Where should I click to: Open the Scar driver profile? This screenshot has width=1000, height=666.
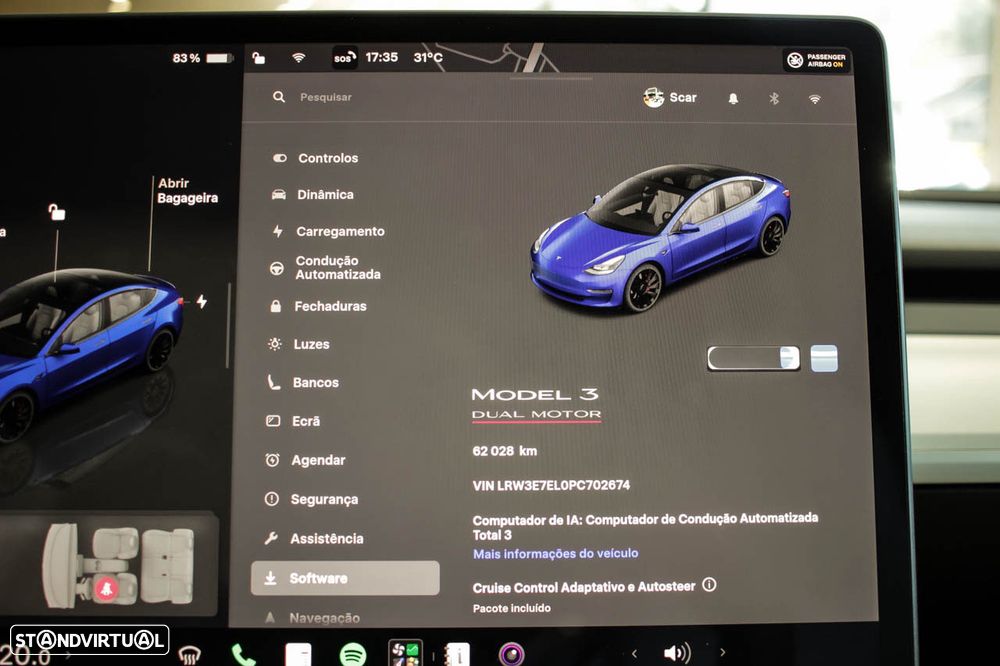point(670,98)
